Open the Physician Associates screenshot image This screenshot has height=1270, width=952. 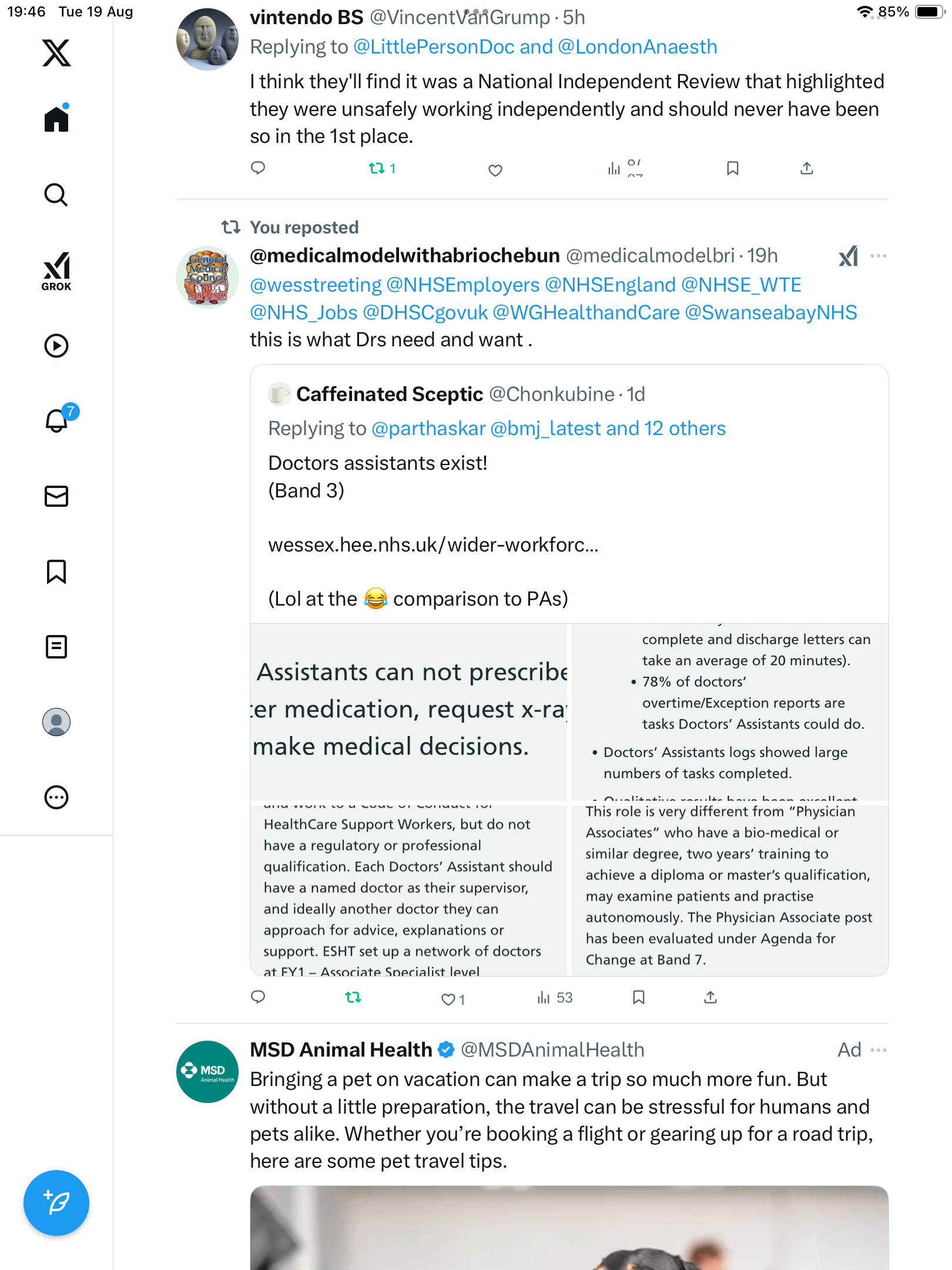pos(729,888)
